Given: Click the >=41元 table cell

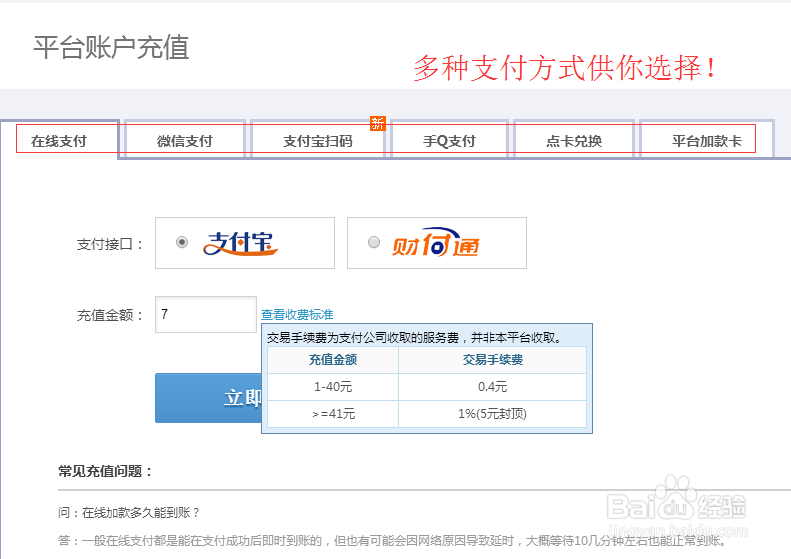Looking at the screenshot, I should 333,414.
